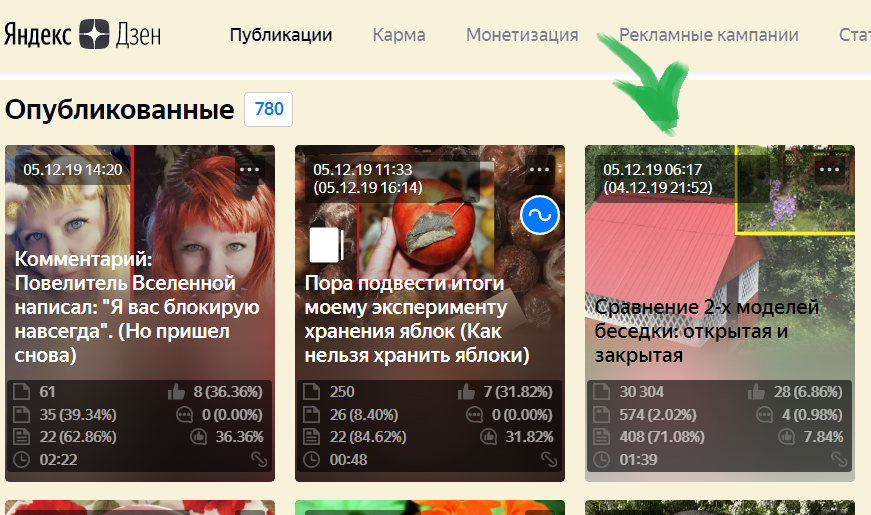The height and width of the screenshot is (515, 871).
Task: Open the apple storage experiment article
Action: click(x=417, y=319)
